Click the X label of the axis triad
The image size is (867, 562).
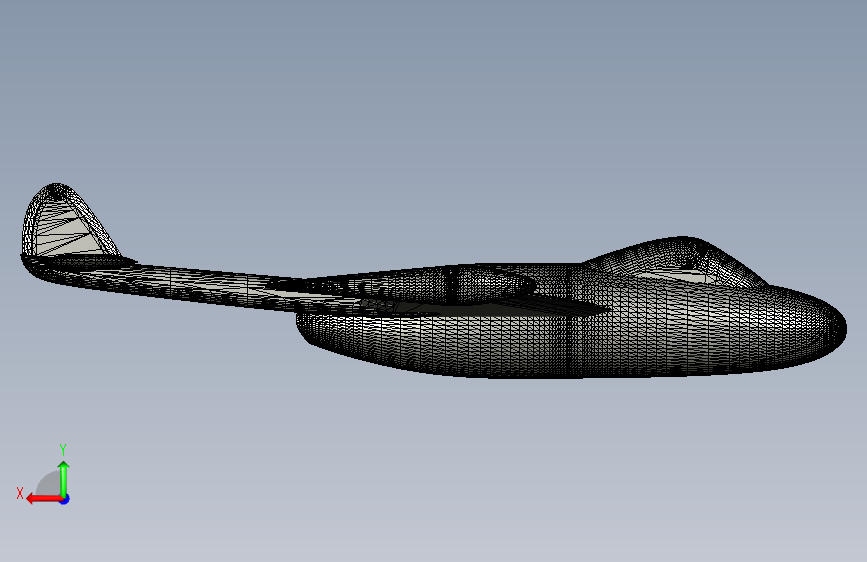coord(20,493)
